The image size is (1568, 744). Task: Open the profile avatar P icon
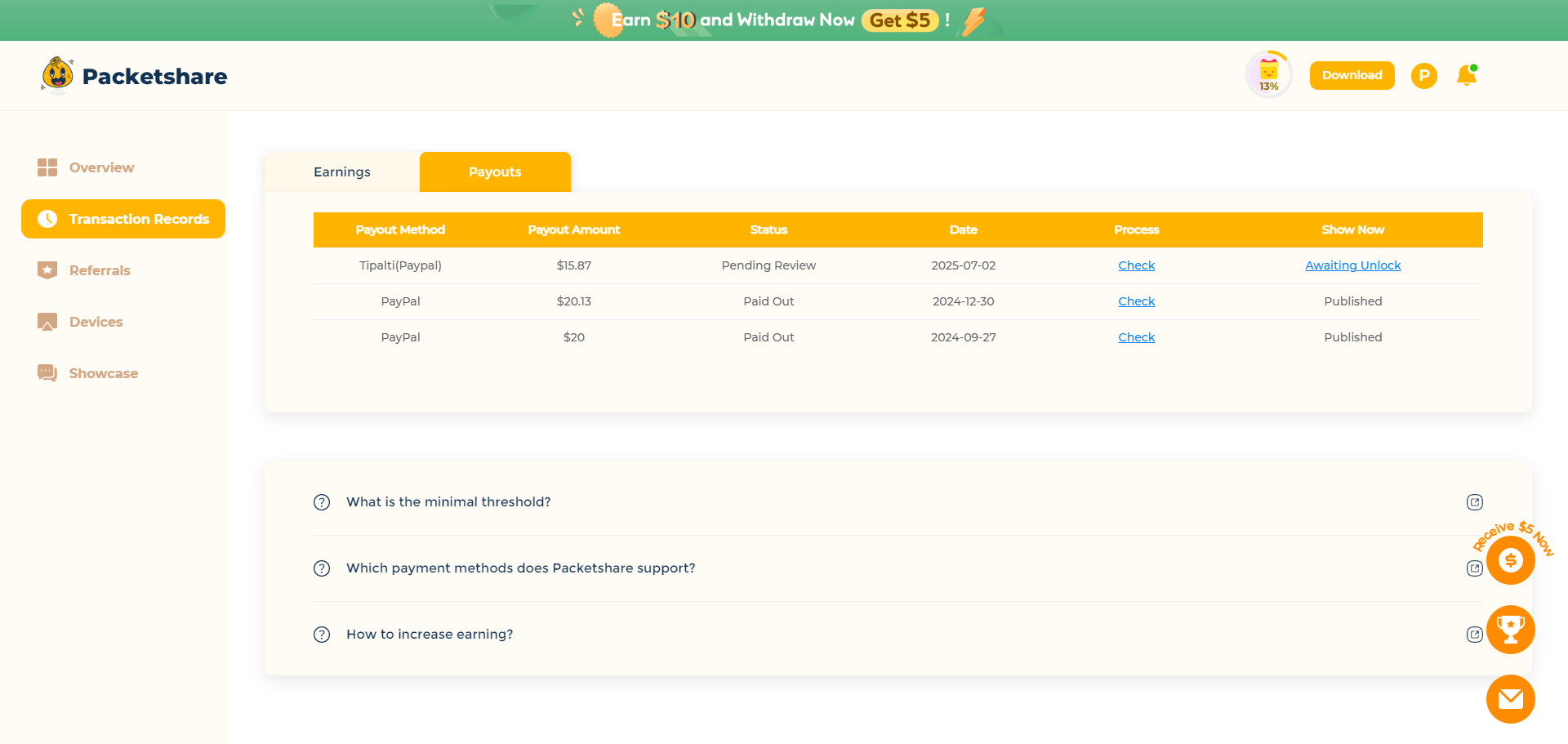(x=1423, y=76)
